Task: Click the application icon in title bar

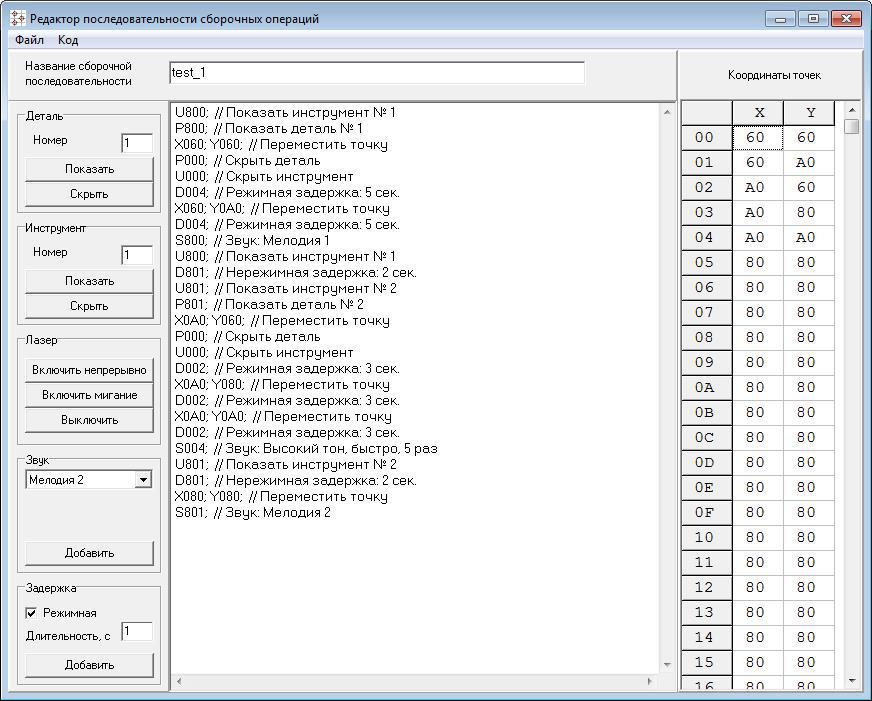Action: (18, 18)
